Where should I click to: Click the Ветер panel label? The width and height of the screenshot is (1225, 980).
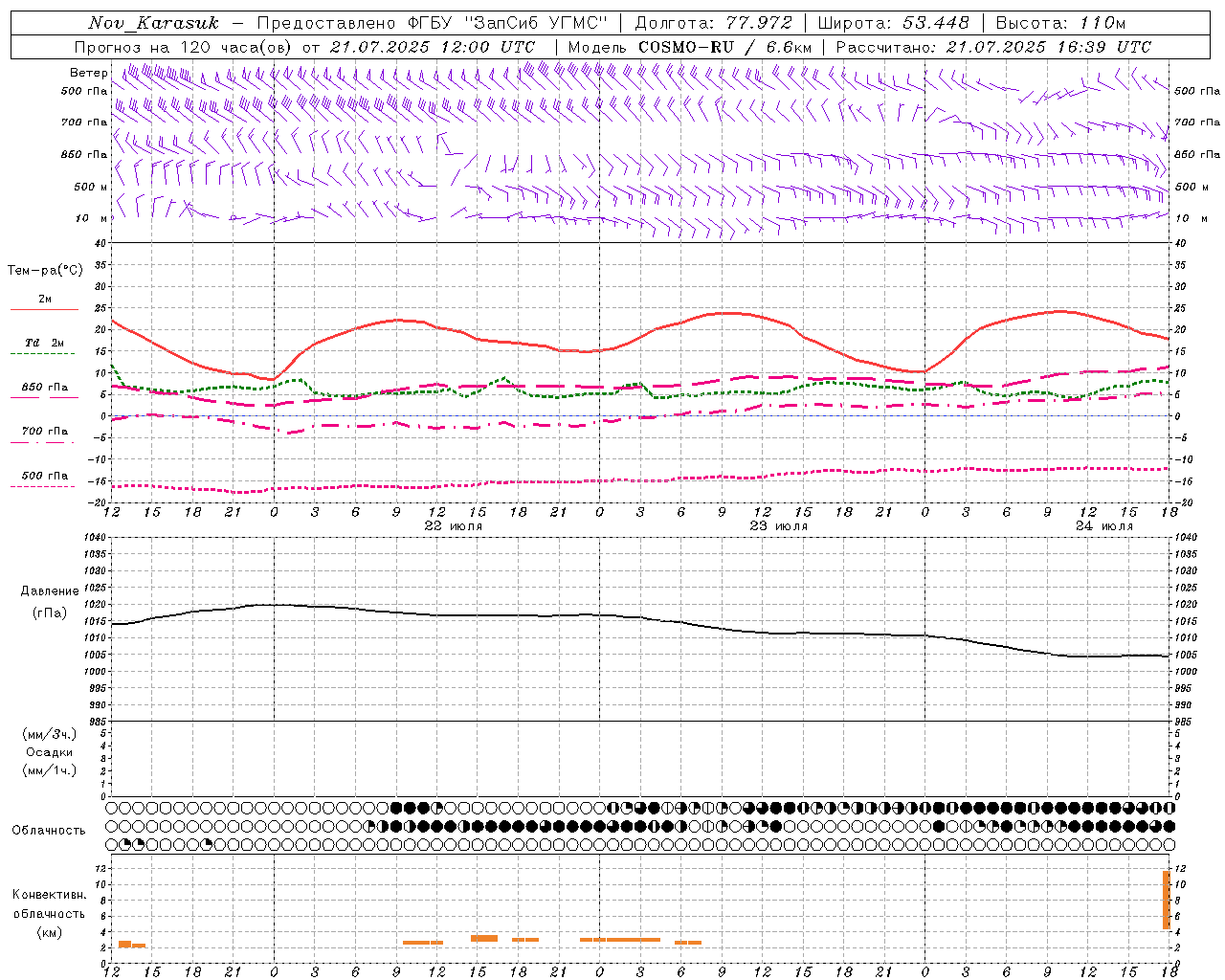tap(88, 73)
